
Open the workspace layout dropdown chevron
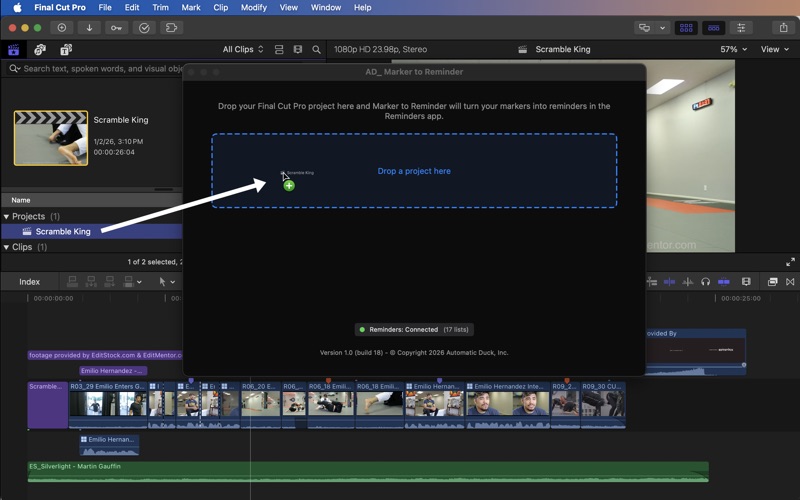click(662, 28)
